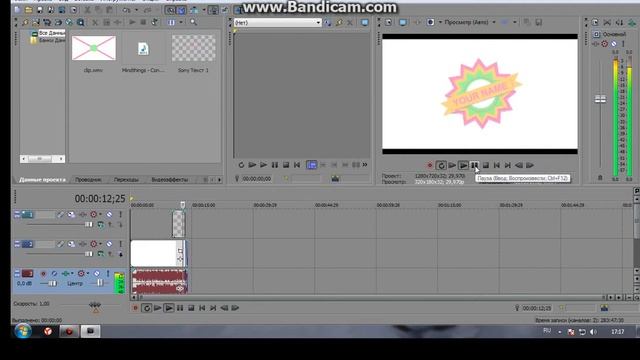Toggle loop playback in preview window
Screen dimensions: 640x360
pyautogui.click(x=440, y=165)
